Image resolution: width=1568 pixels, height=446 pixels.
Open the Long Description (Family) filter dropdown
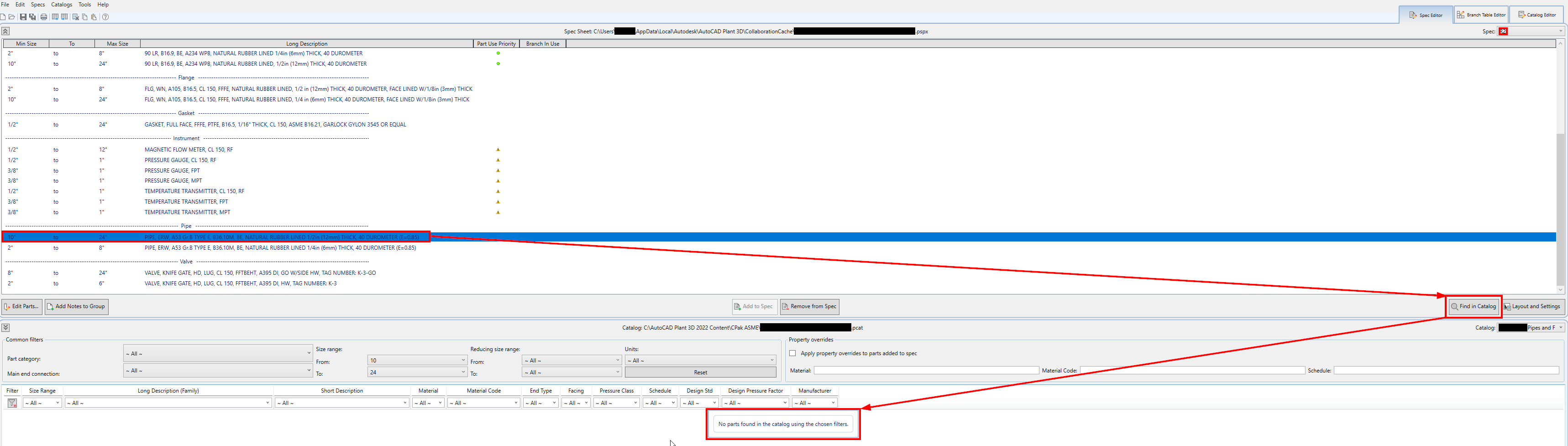pyautogui.click(x=168, y=403)
